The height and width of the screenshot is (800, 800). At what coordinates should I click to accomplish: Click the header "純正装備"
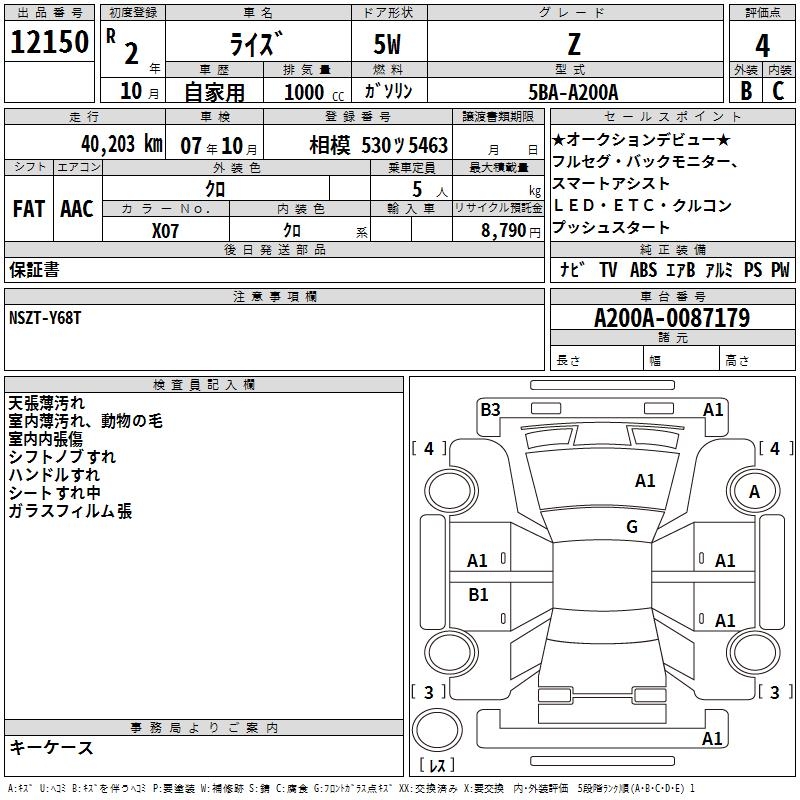672,249
